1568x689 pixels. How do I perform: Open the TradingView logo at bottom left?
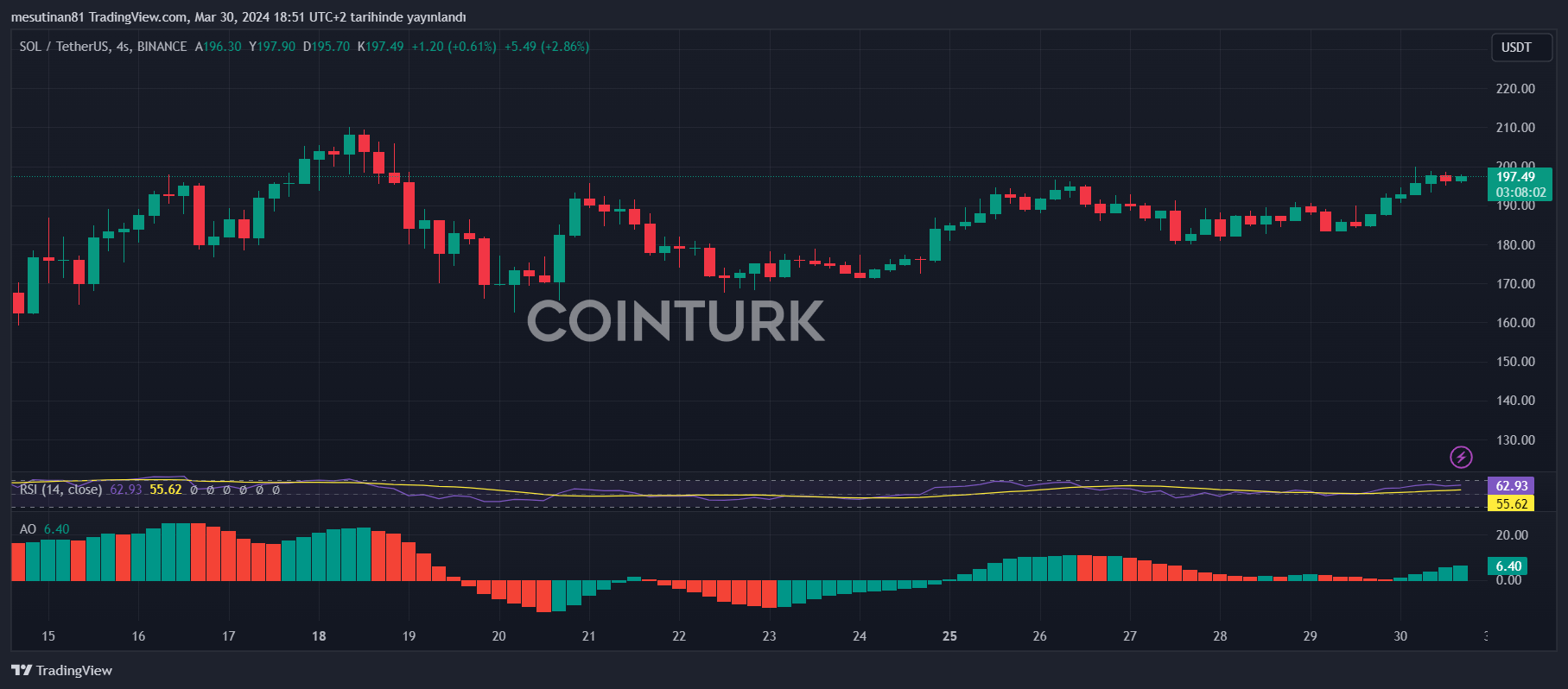pos(61,671)
